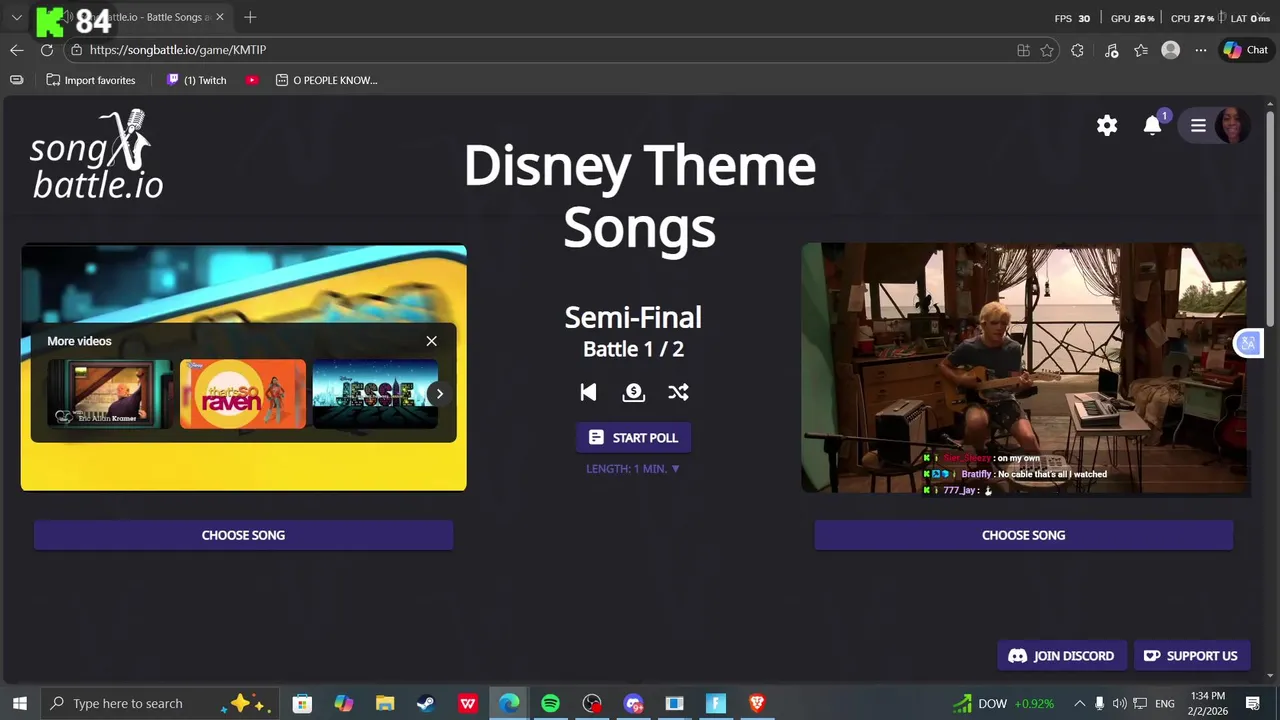Screen dimensions: 1280x720
Task: Open Spotify from the taskbar
Action: [x=550, y=703]
